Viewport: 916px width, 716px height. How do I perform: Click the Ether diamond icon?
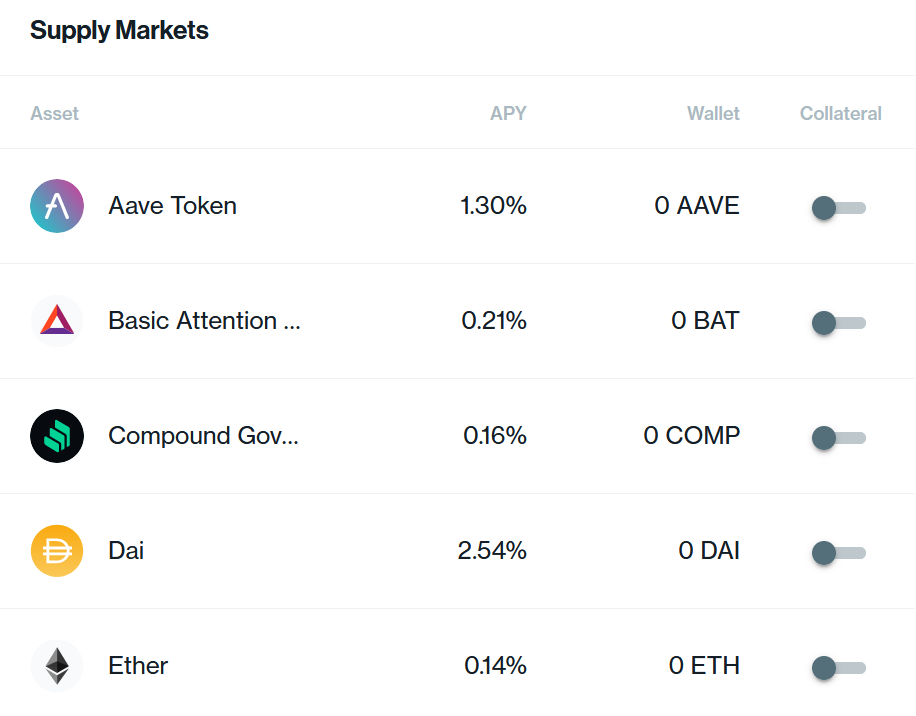tap(57, 666)
